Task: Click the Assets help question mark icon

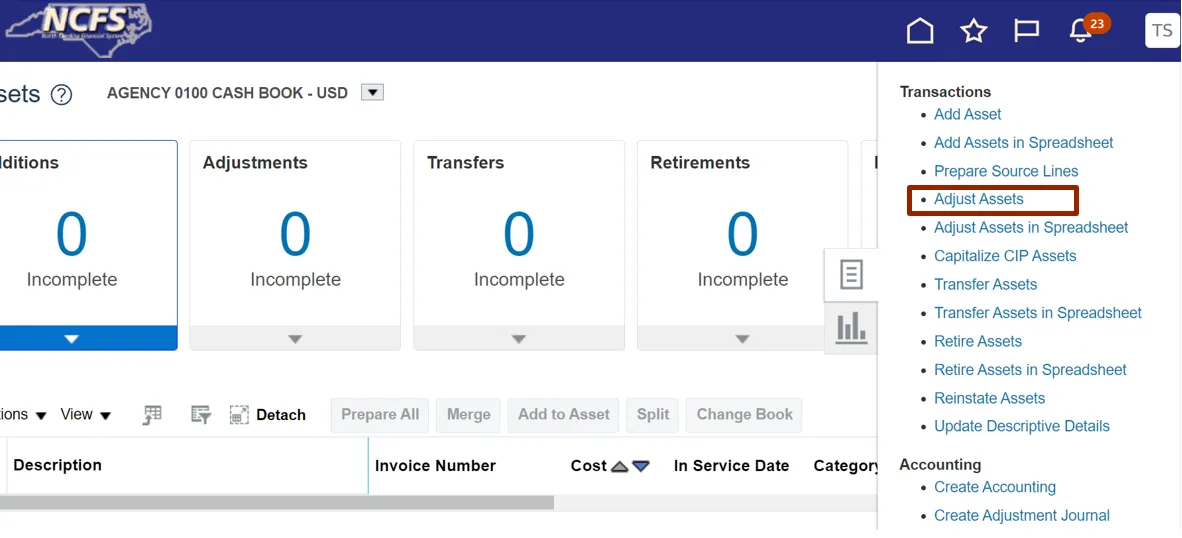Action: (x=62, y=95)
